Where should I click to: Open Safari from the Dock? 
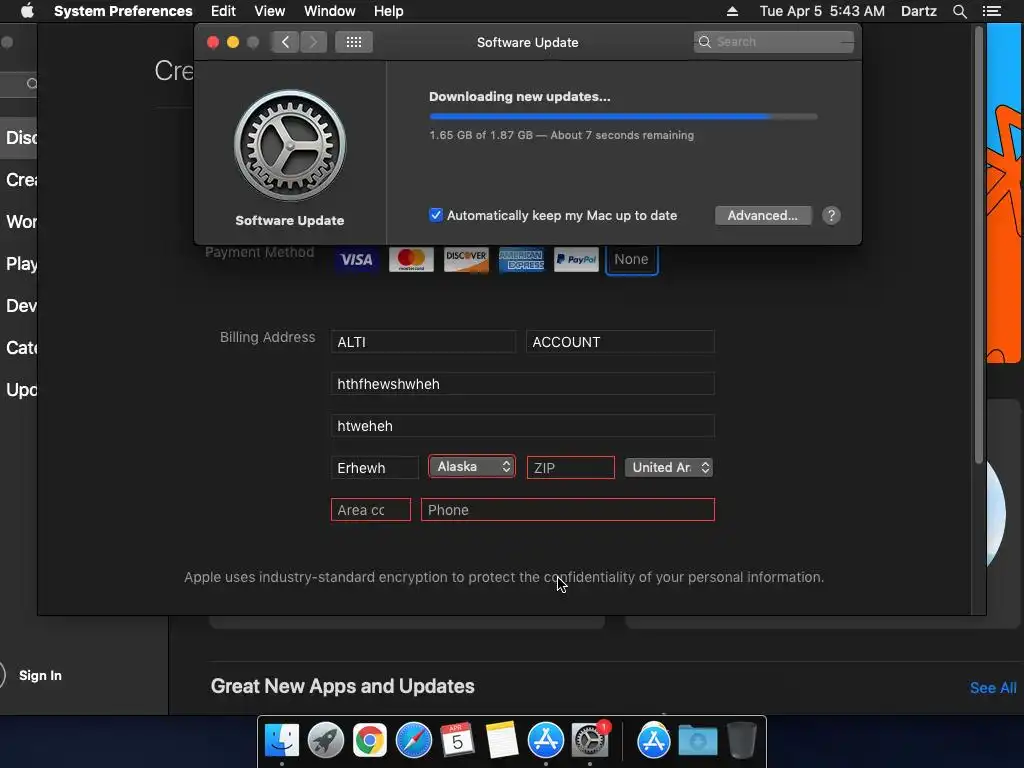(413, 741)
